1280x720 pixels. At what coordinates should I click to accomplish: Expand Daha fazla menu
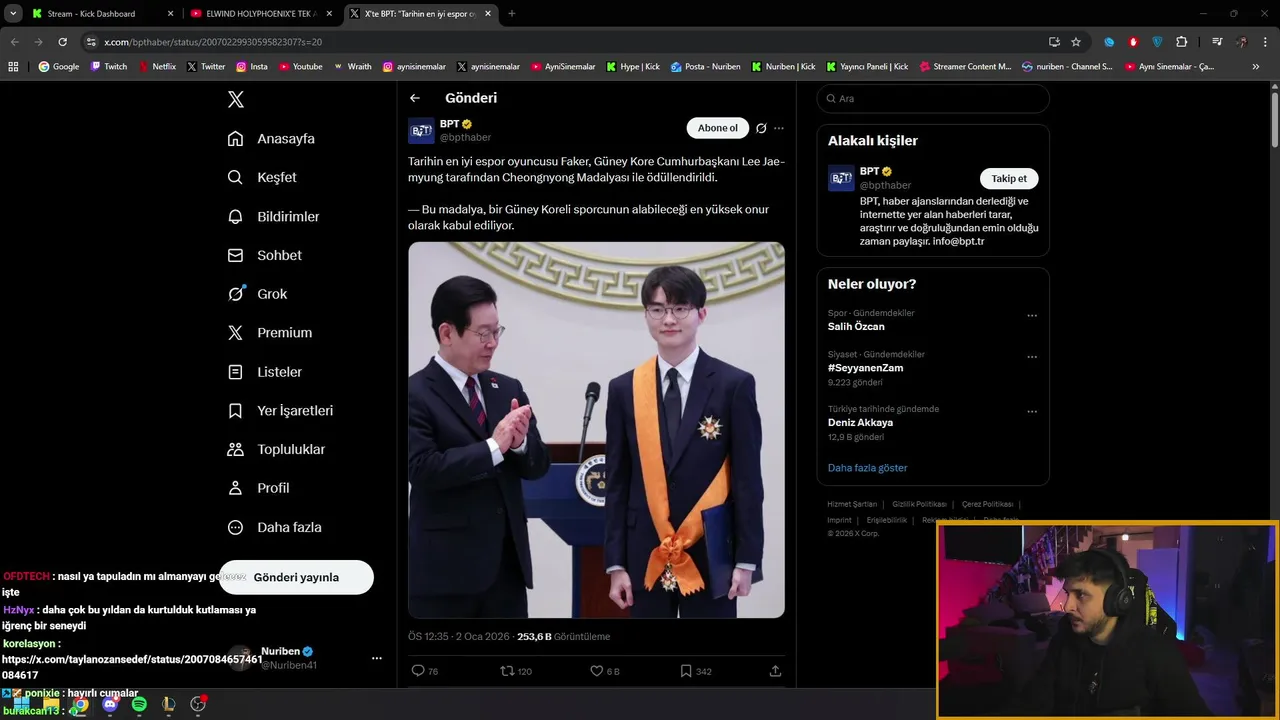[274, 527]
